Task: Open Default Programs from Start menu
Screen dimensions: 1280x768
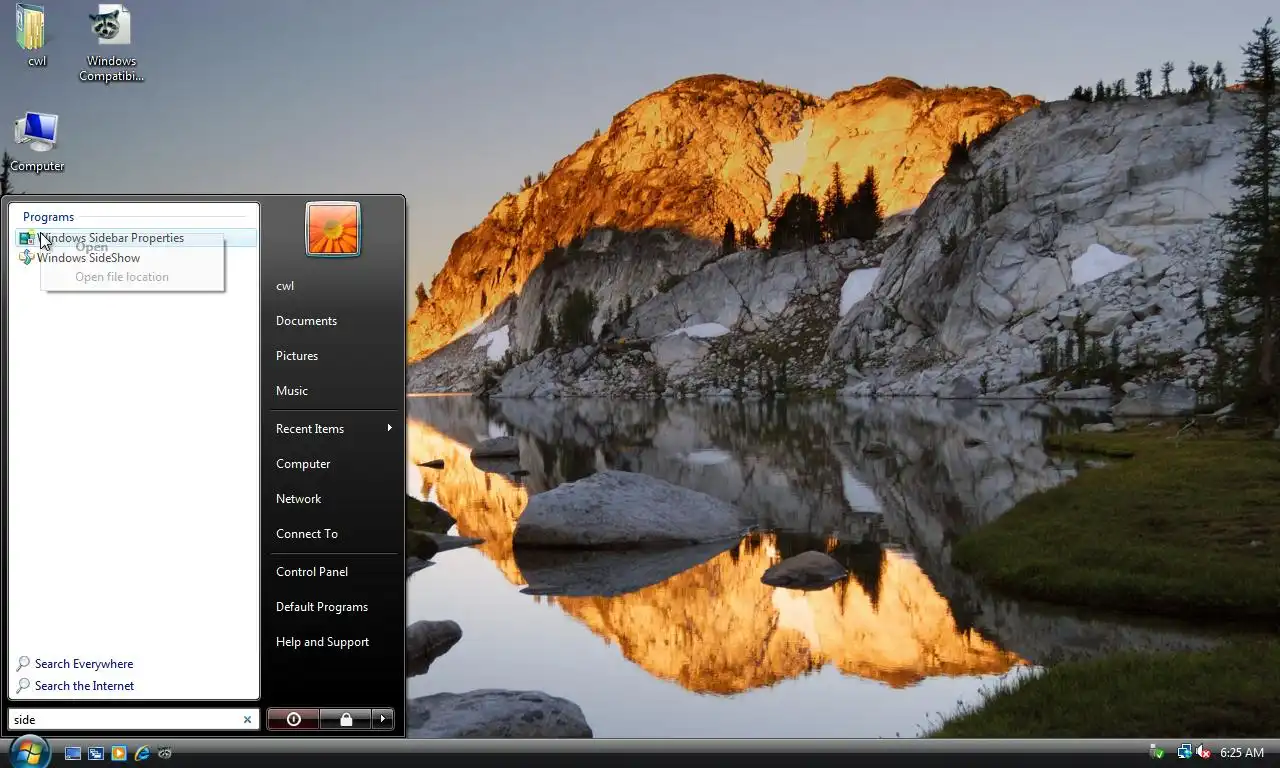Action: [322, 607]
